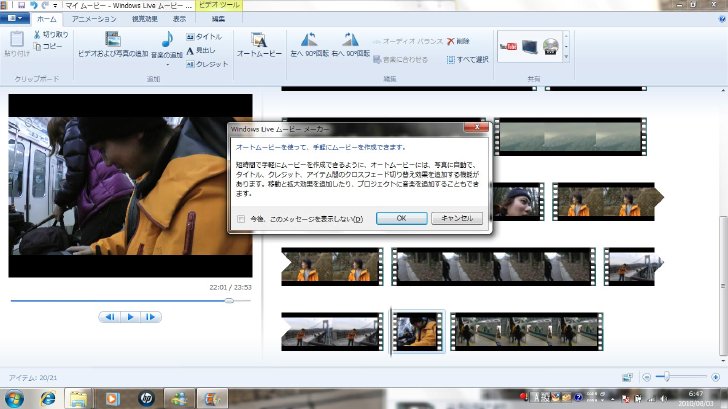728x409 pixels.
Task: Zoom out the timeline with minus
Action: click(647, 377)
